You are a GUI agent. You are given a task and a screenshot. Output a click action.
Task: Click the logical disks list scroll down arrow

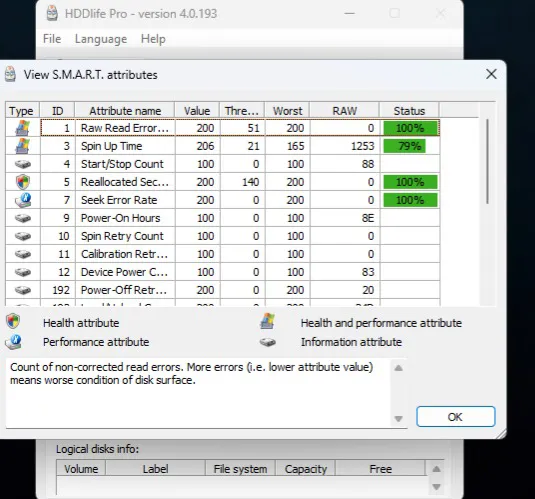tap(436, 487)
